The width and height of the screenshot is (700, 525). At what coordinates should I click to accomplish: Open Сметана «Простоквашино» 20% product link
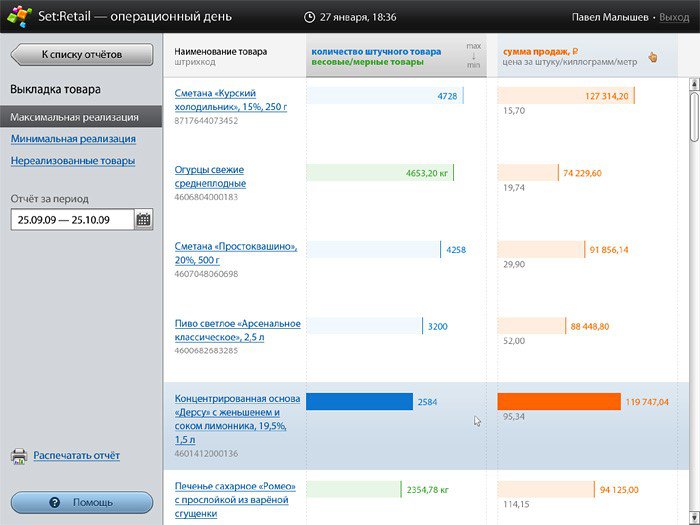236,253
